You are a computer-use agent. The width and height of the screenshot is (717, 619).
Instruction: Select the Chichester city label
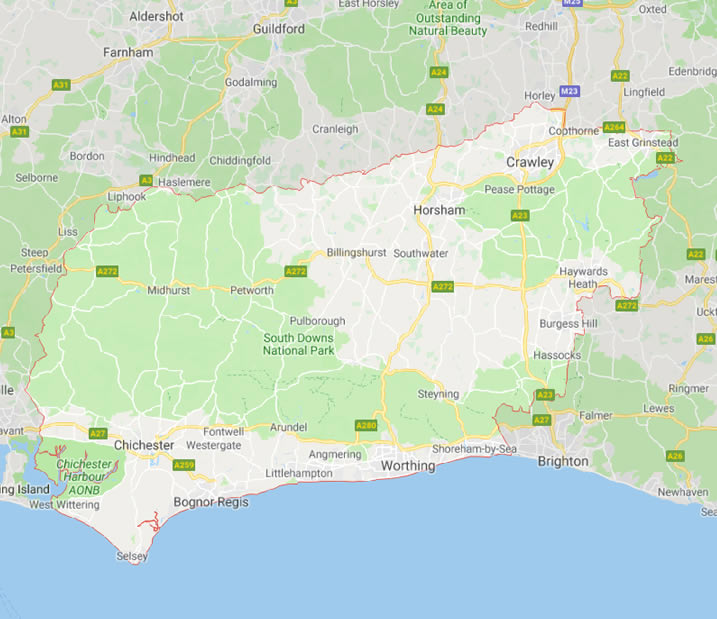144,445
